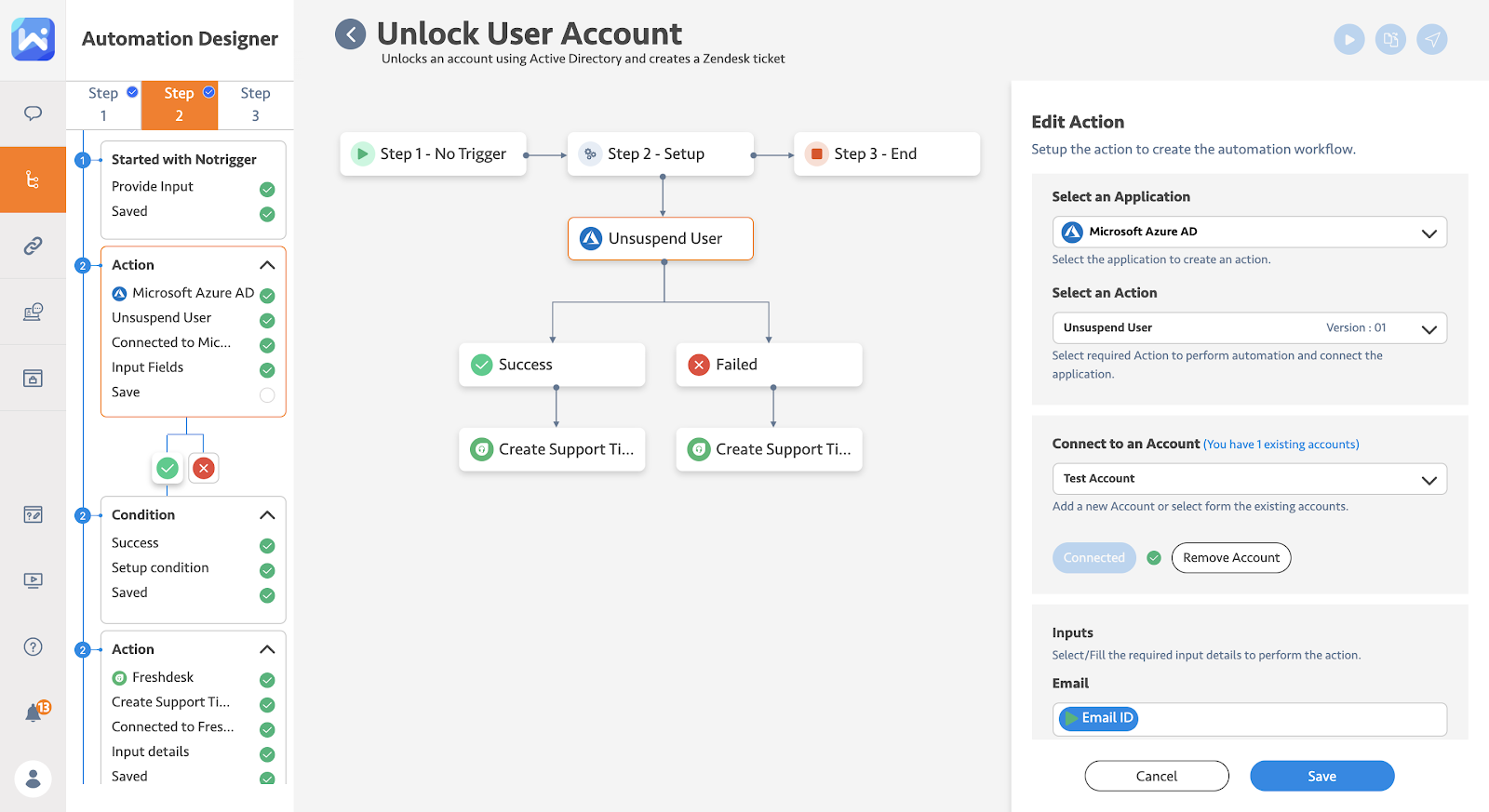Click the back arrow beside Unlock User Account
The height and width of the screenshot is (812, 1489).
click(x=350, y=35)
